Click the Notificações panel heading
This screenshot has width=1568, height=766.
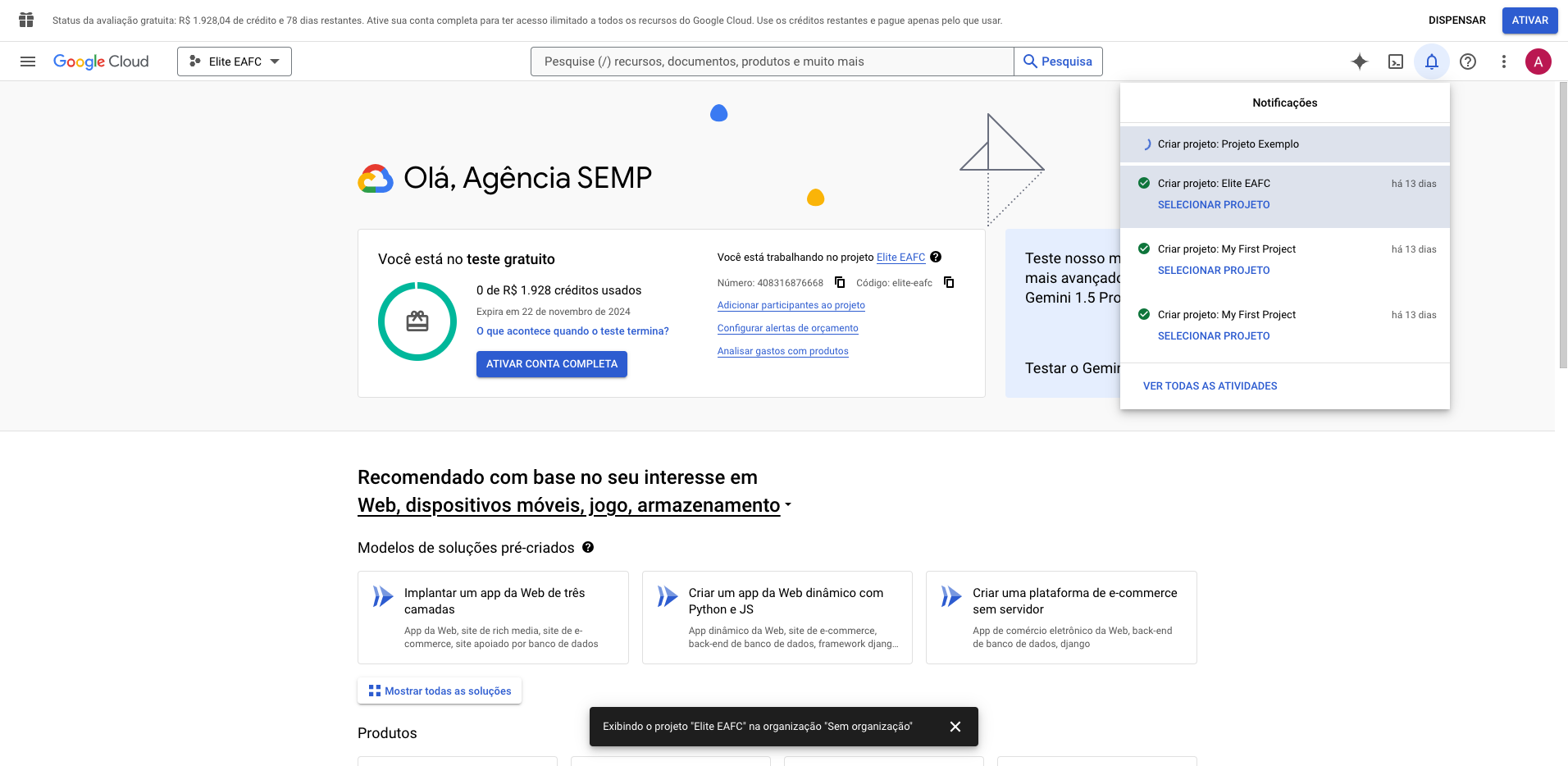[1285, 103]
